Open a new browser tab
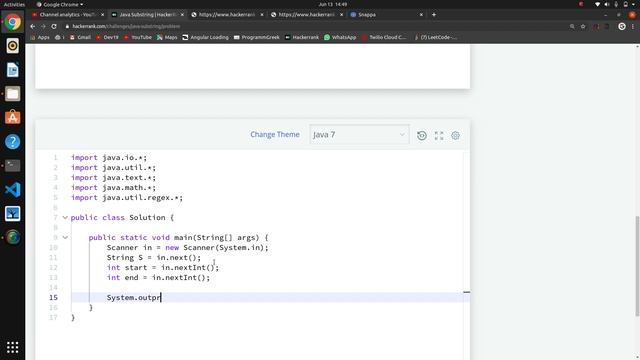The width and height of the screenshot is (640, 360). (434, 15)
